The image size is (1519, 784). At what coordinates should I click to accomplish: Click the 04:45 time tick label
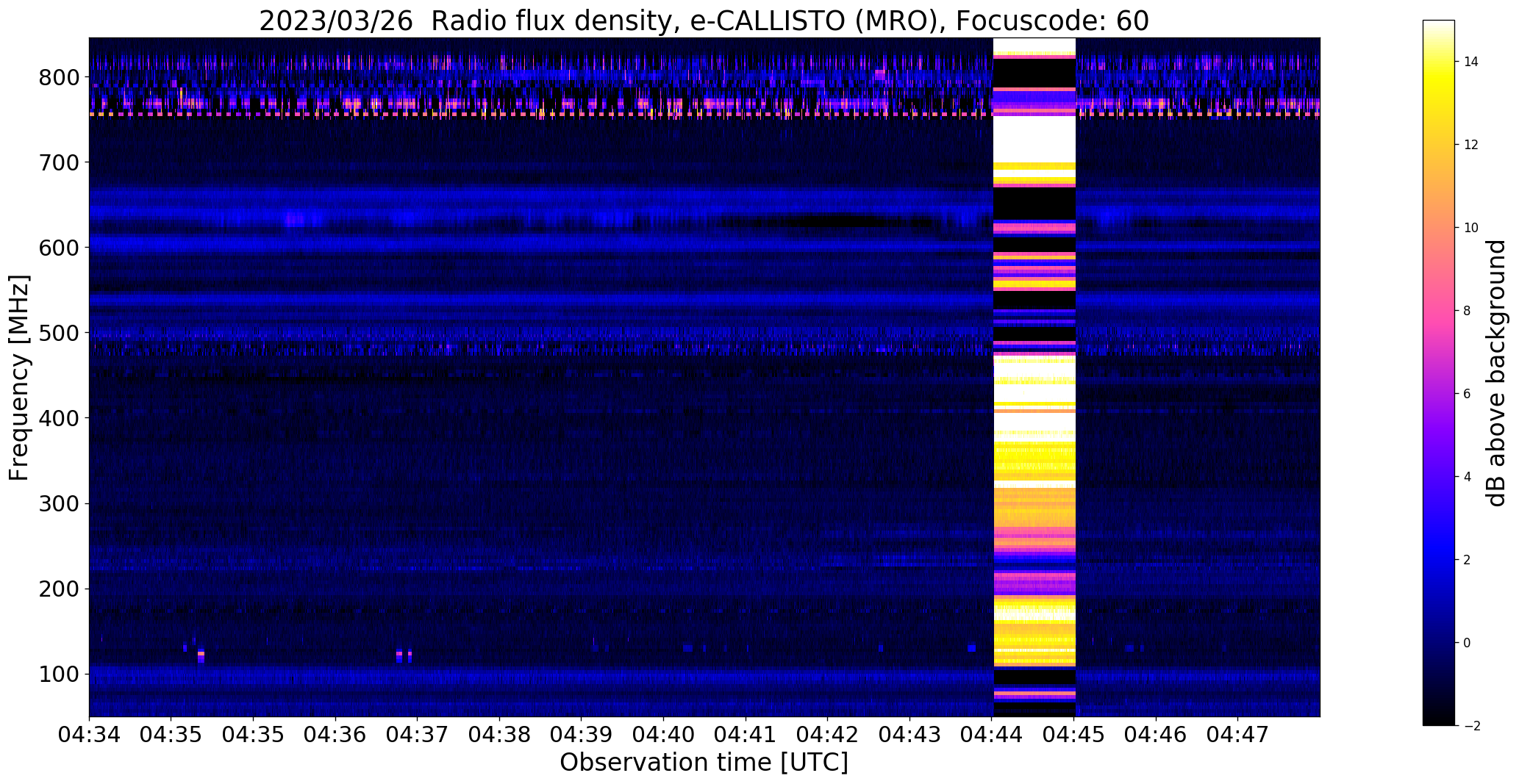pos(1074,734)
